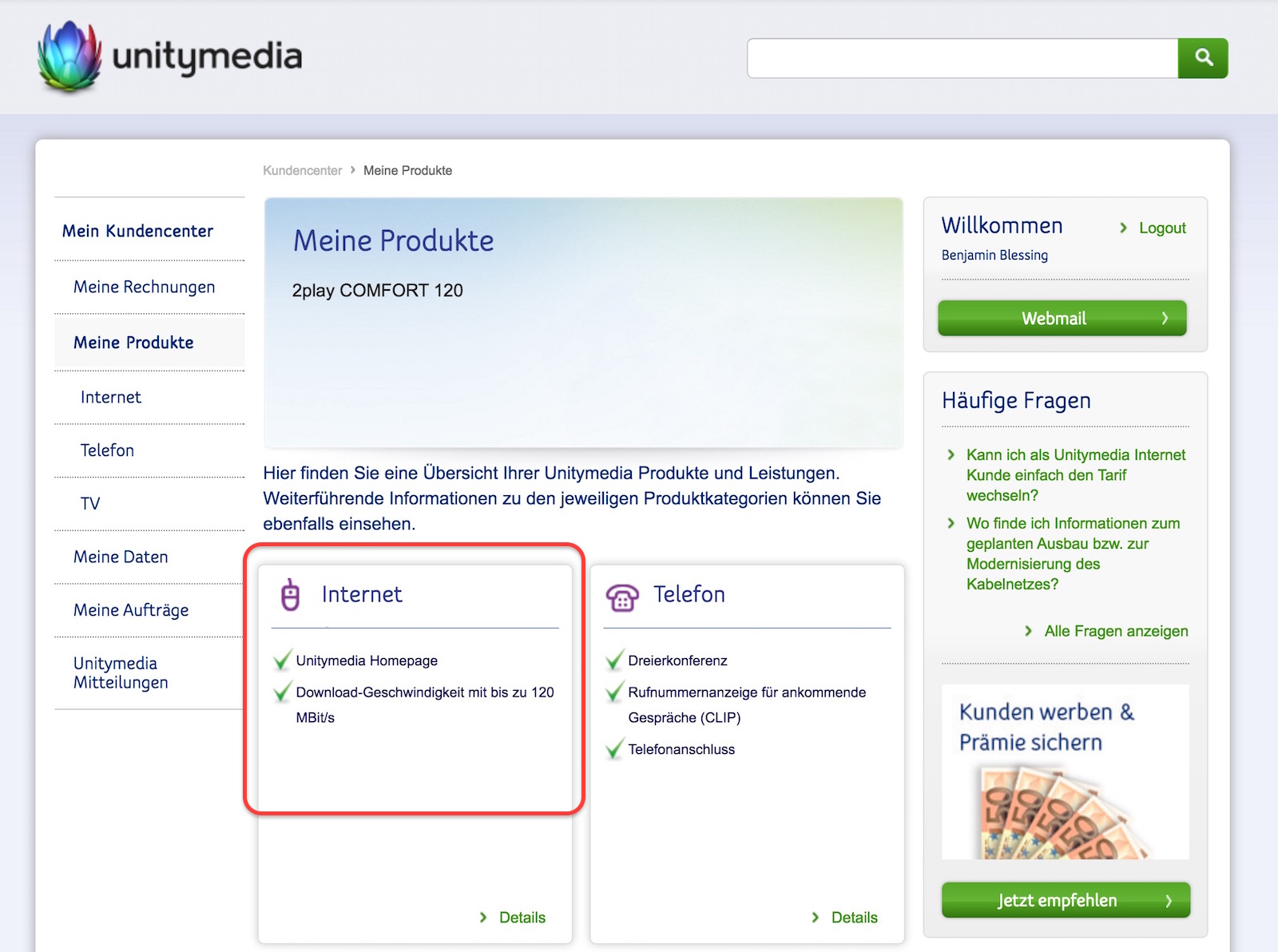Click the breadcrumb separator arrow after Kundencenter

point(352,170)
